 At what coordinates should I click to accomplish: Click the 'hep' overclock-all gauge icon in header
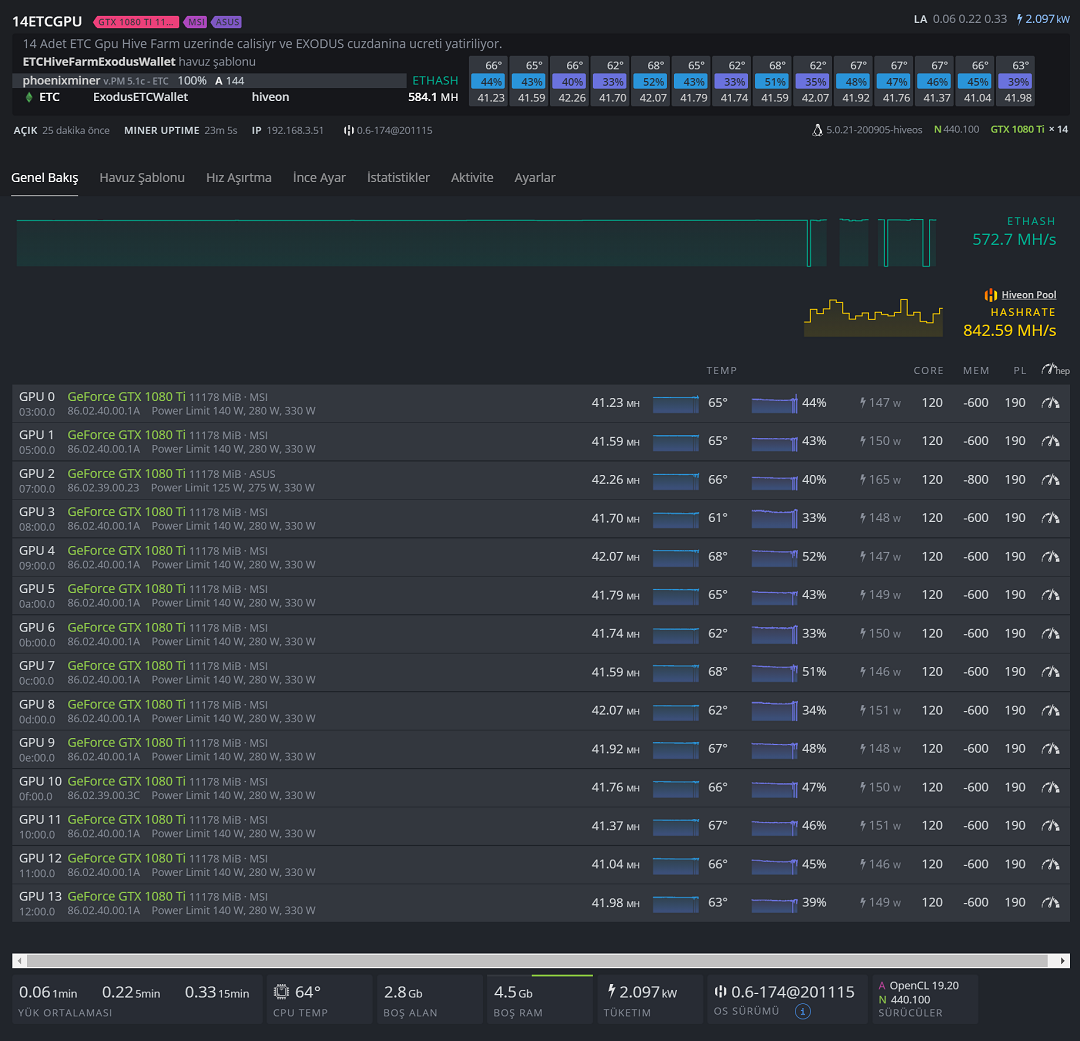tap(1055, 370)
